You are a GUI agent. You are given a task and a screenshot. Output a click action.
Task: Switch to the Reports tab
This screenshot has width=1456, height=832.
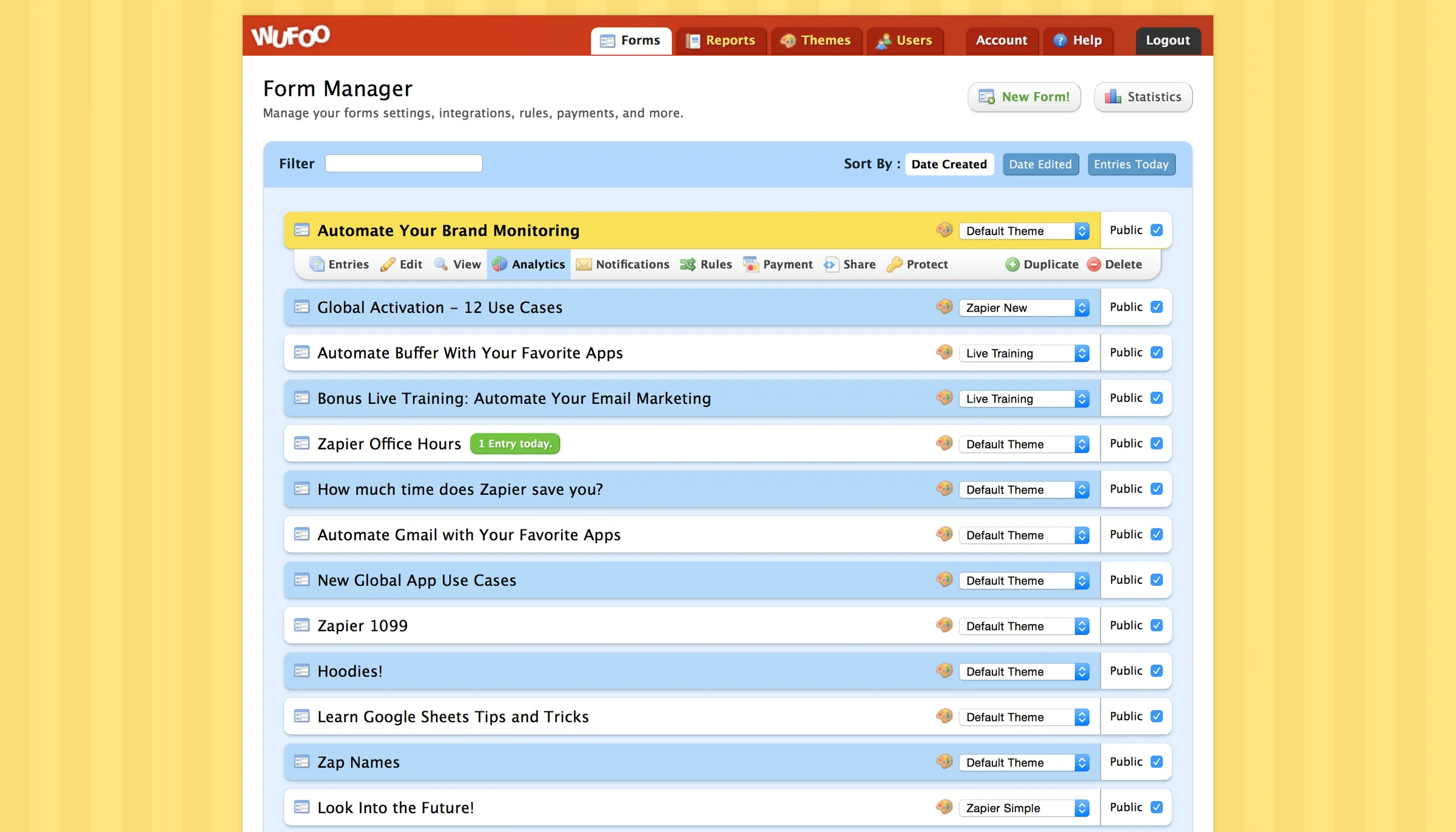pyautogui.click(x=721, y=40)
